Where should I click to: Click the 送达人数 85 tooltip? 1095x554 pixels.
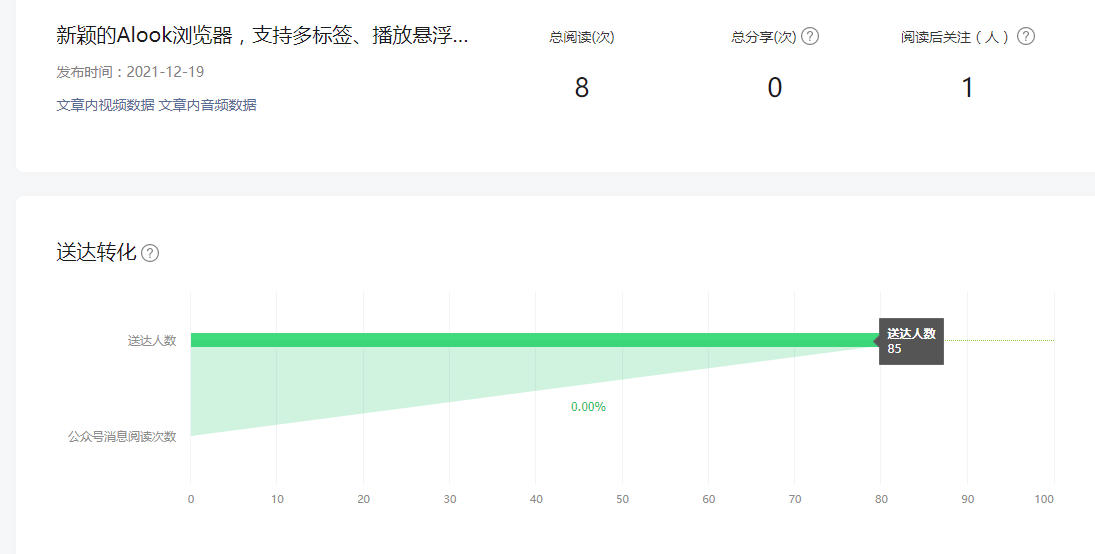[911, 341]
